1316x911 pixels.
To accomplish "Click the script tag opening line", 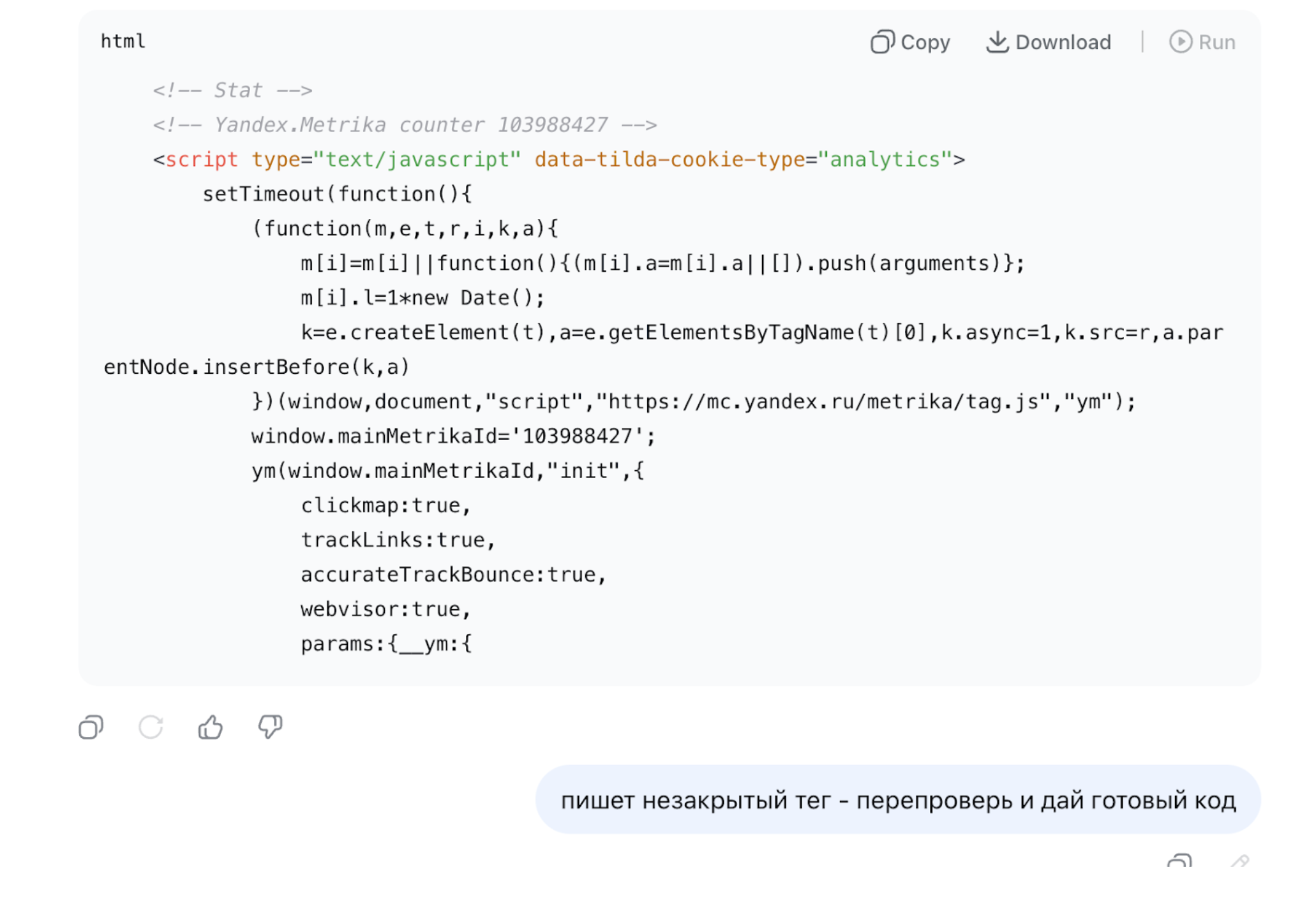I will (x=558, y=159).
